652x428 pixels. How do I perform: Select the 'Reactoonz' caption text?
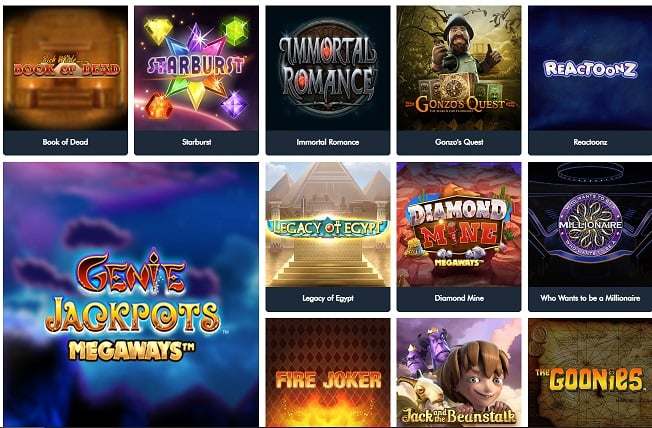(590, 142)
